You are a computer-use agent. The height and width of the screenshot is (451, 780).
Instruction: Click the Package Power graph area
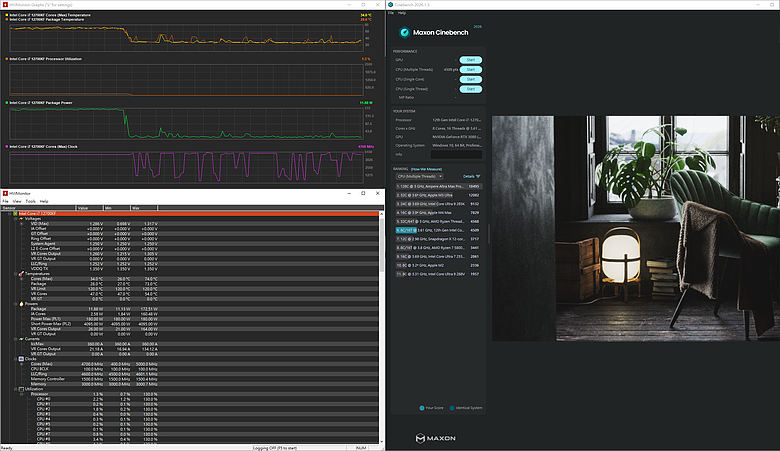tap(187, 123)
